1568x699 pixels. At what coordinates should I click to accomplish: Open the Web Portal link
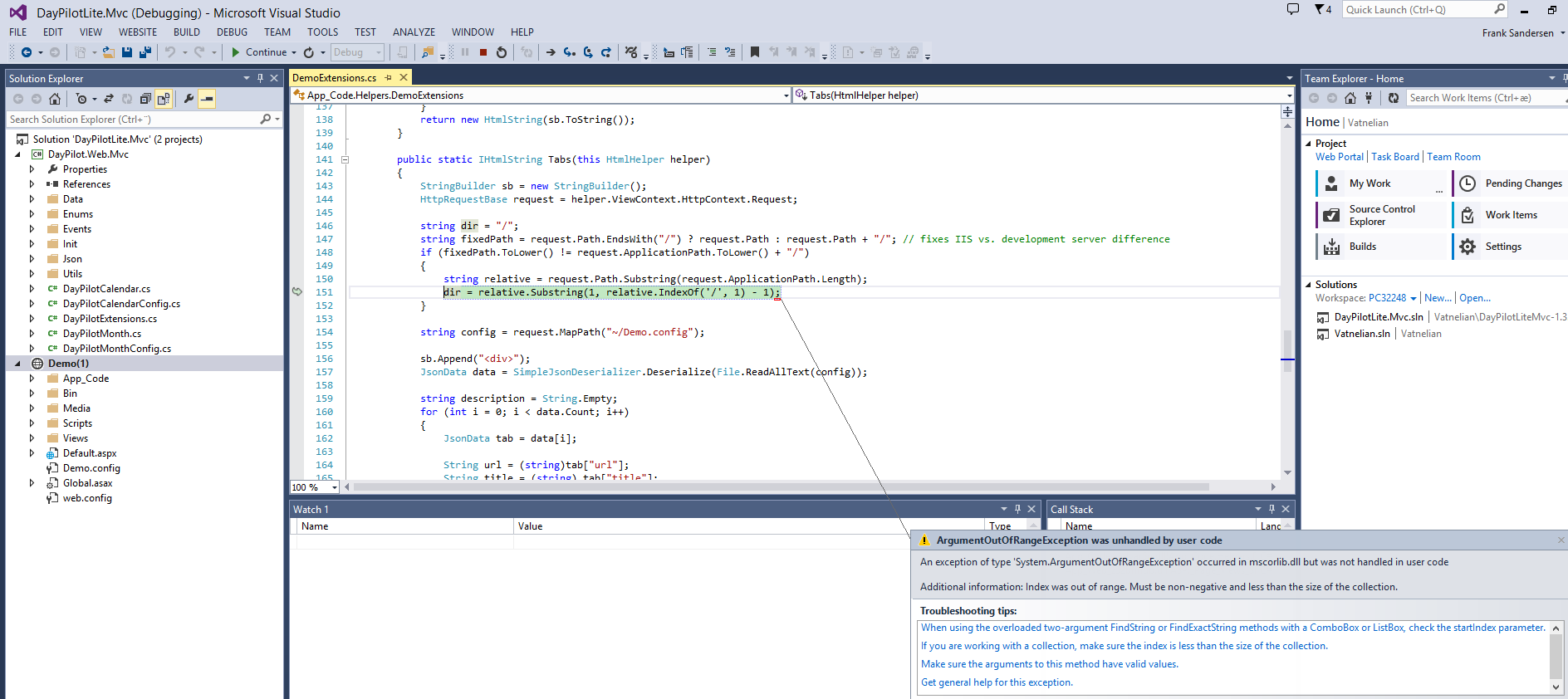1339,157
